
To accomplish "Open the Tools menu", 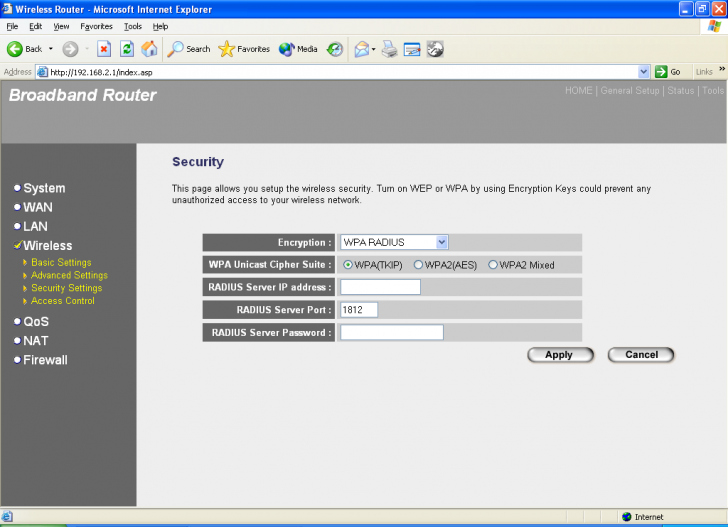I will (132, 26).
